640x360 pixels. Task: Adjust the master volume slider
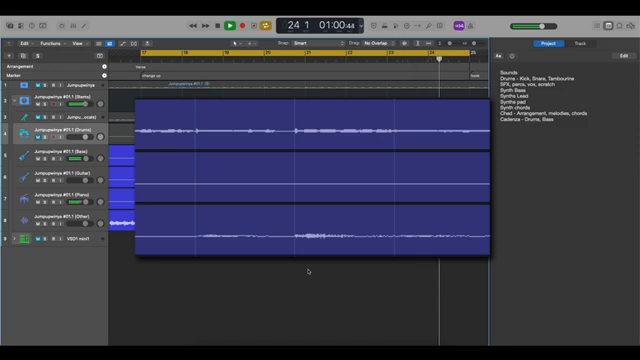534,26
